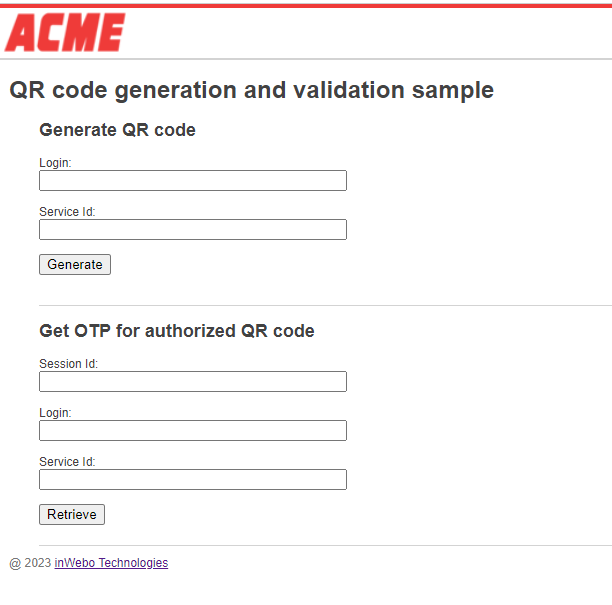Click the Generate button
This screenshot has width=612, height=605.
[x=75, y=265]
